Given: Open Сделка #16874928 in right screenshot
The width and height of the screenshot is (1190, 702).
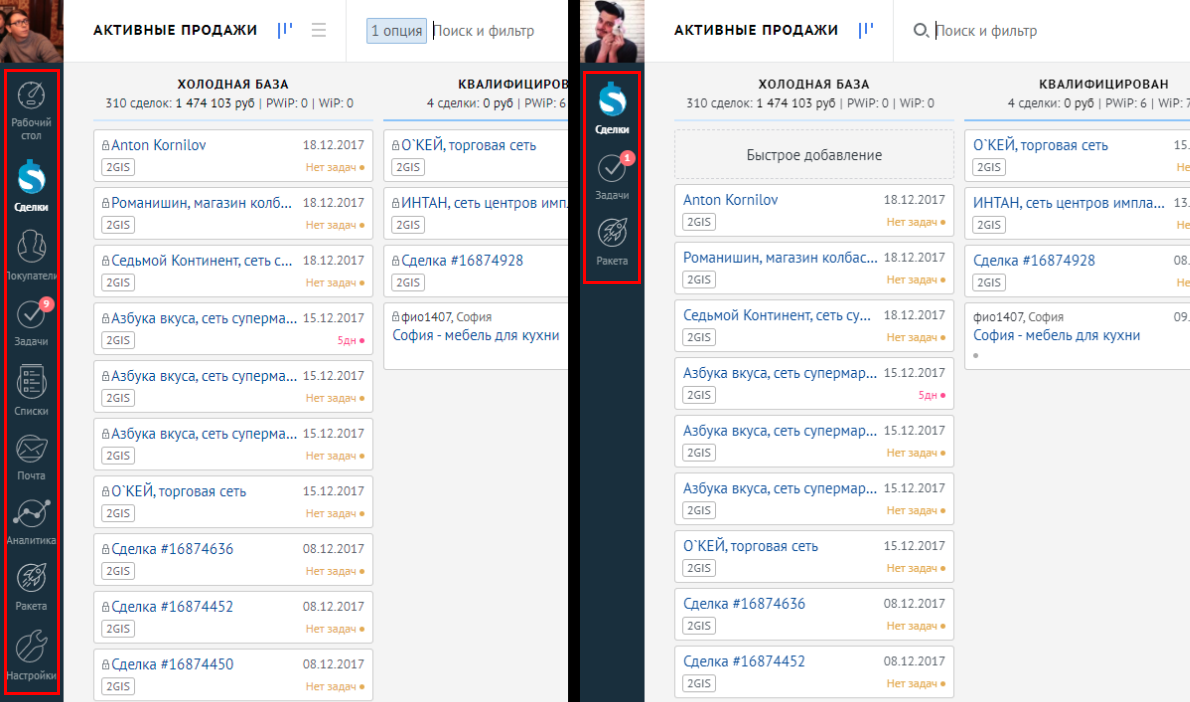Looking at the screenshot, I should 1034,260.
